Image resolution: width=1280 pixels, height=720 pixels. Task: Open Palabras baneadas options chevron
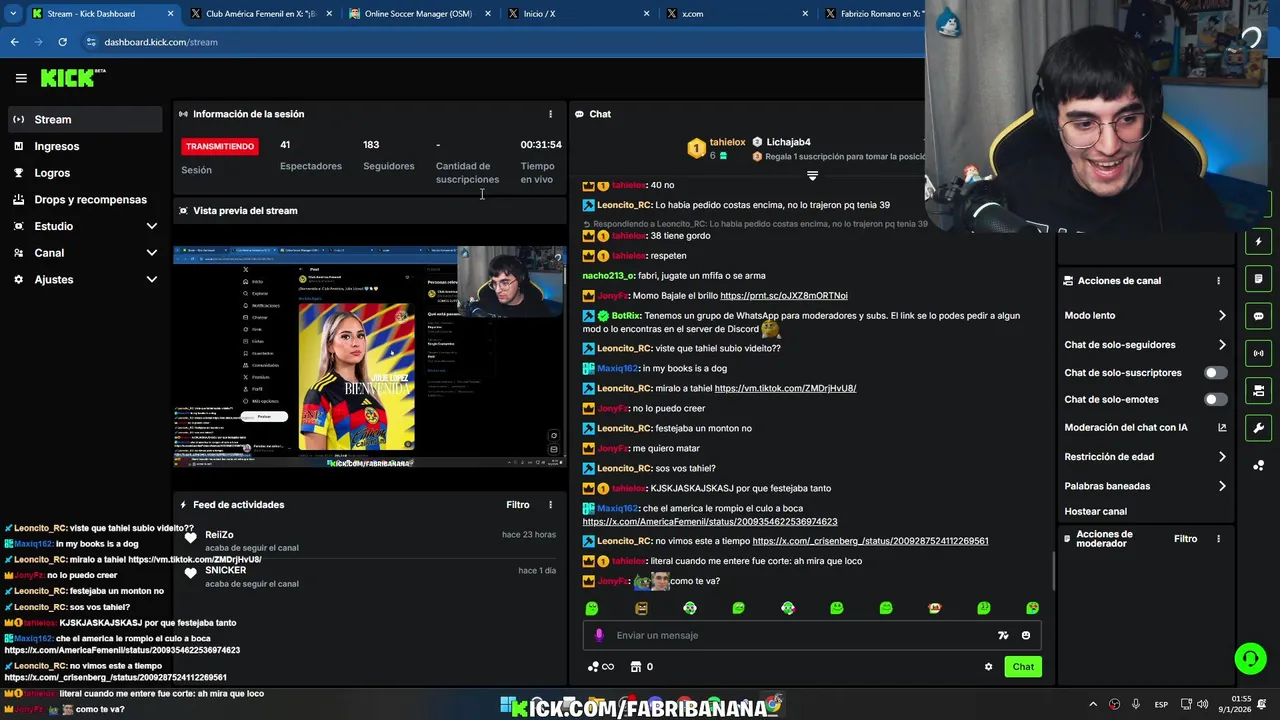pyautogui.click(x=1222, y=486)
